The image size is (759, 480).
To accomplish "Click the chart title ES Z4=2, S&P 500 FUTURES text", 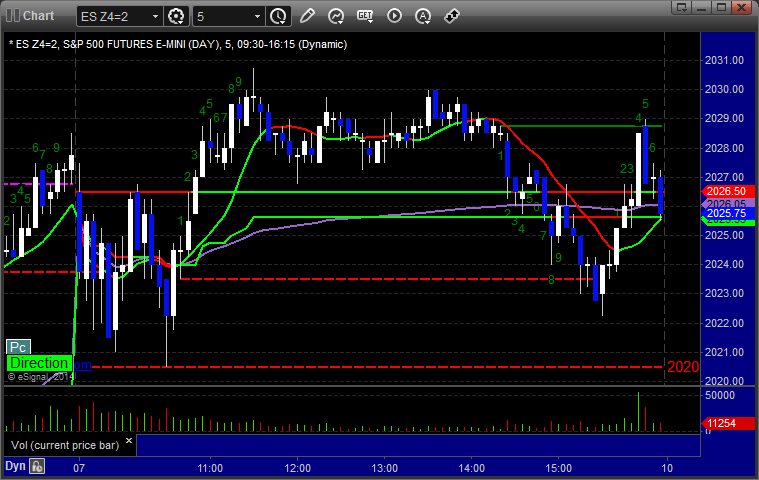I will pos(178,45).
